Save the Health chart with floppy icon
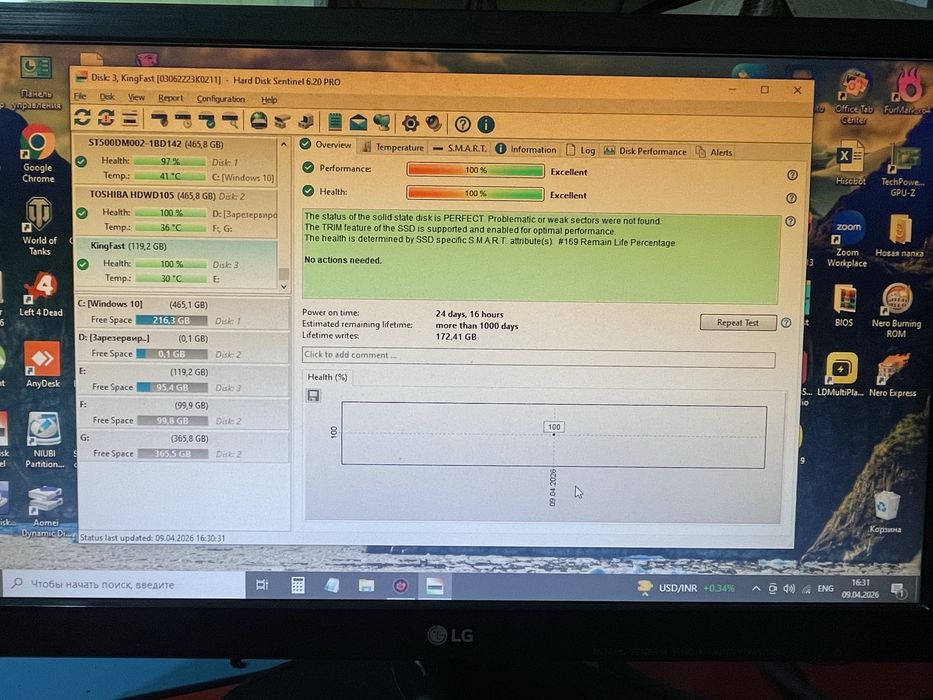Viewport: 933px width, 700px height. coord(313,395)
